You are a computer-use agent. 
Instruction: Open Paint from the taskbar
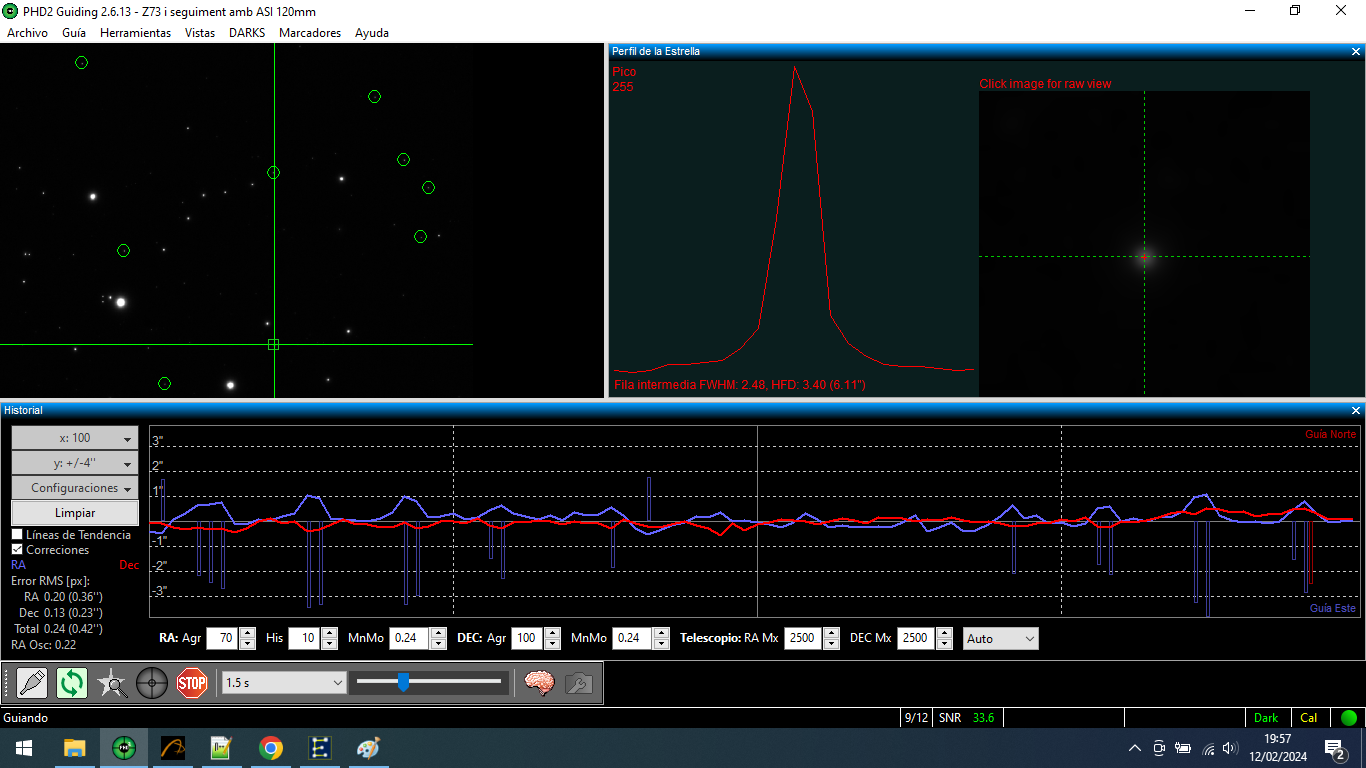click(369, 748)
